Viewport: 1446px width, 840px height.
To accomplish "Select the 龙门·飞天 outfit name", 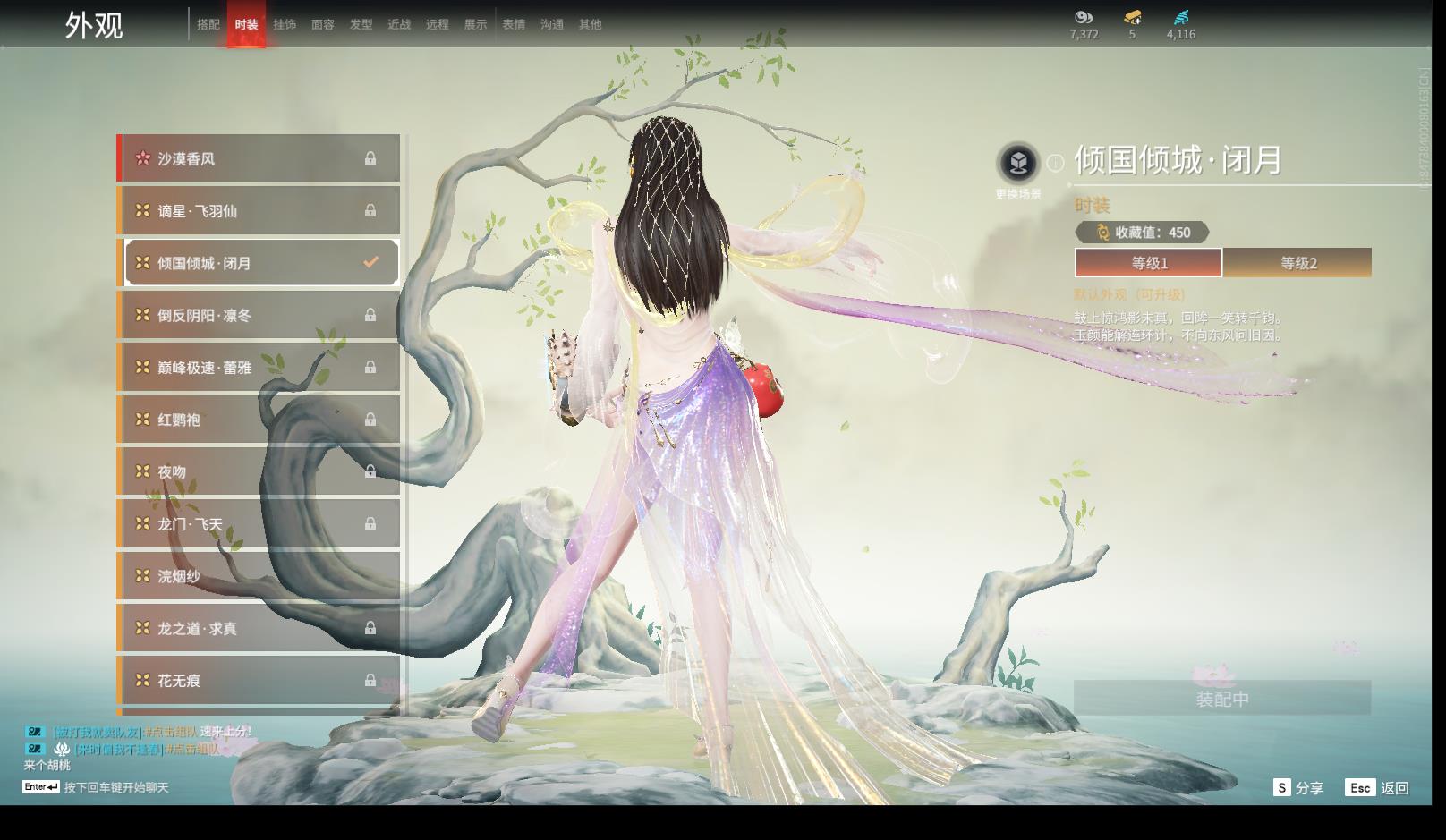I will [x=191, y=524].
